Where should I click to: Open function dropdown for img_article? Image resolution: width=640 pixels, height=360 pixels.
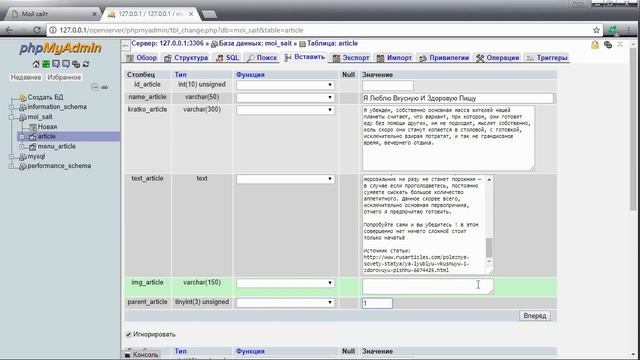(x=285, y=283)
